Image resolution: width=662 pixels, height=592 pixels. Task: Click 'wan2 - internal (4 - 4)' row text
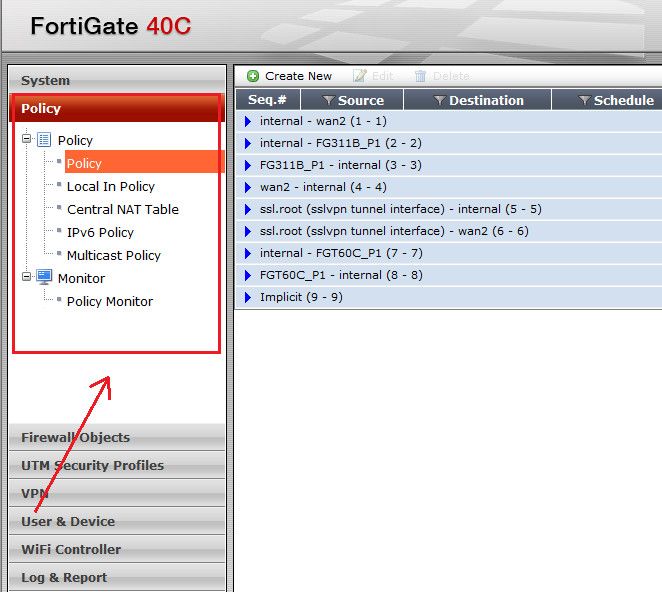pyautogui.click(x=323, y=187)
